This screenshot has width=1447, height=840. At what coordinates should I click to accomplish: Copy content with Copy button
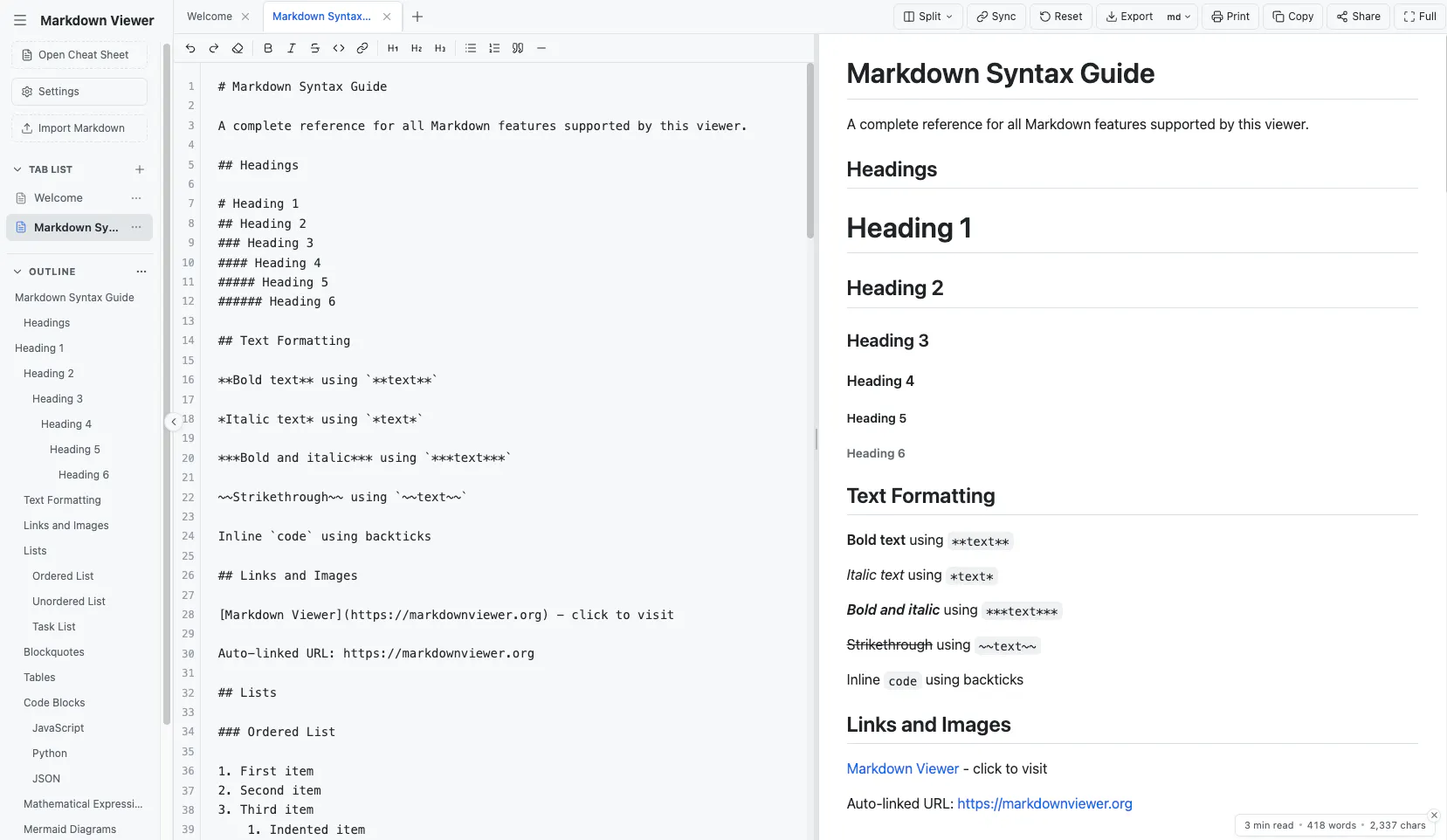tap(1292, 17)
